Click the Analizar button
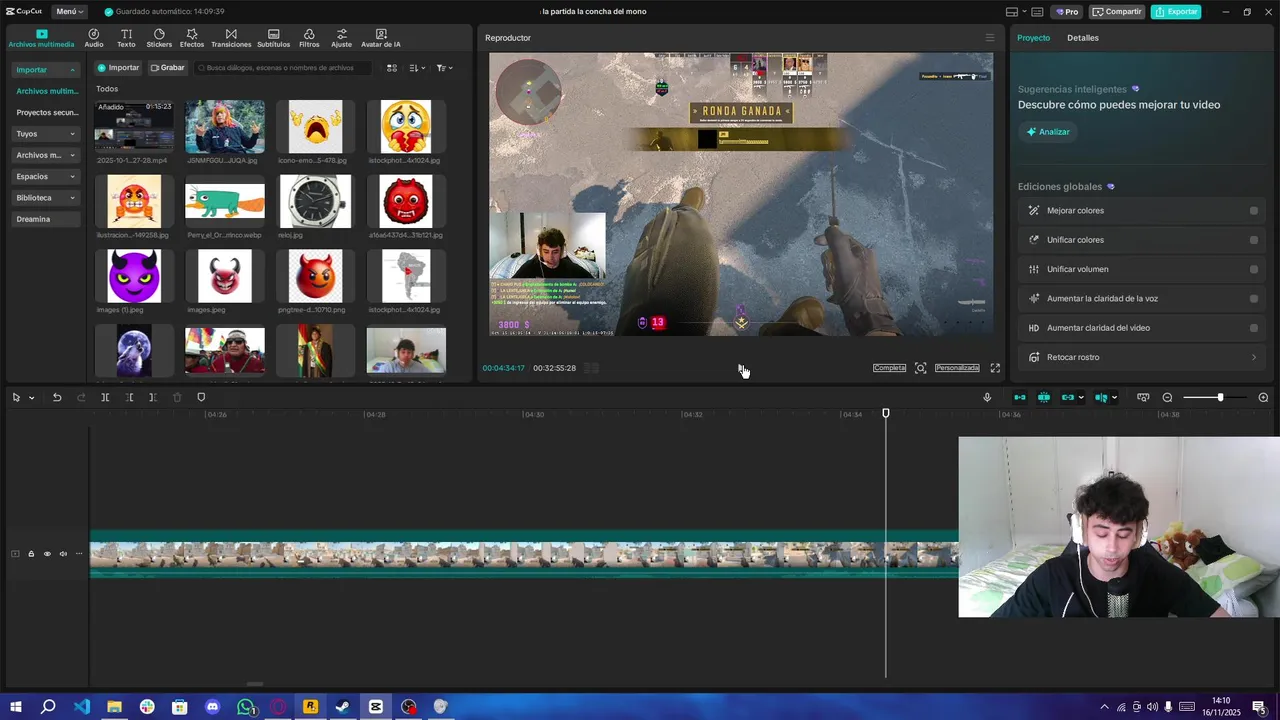 [1048, 132]
